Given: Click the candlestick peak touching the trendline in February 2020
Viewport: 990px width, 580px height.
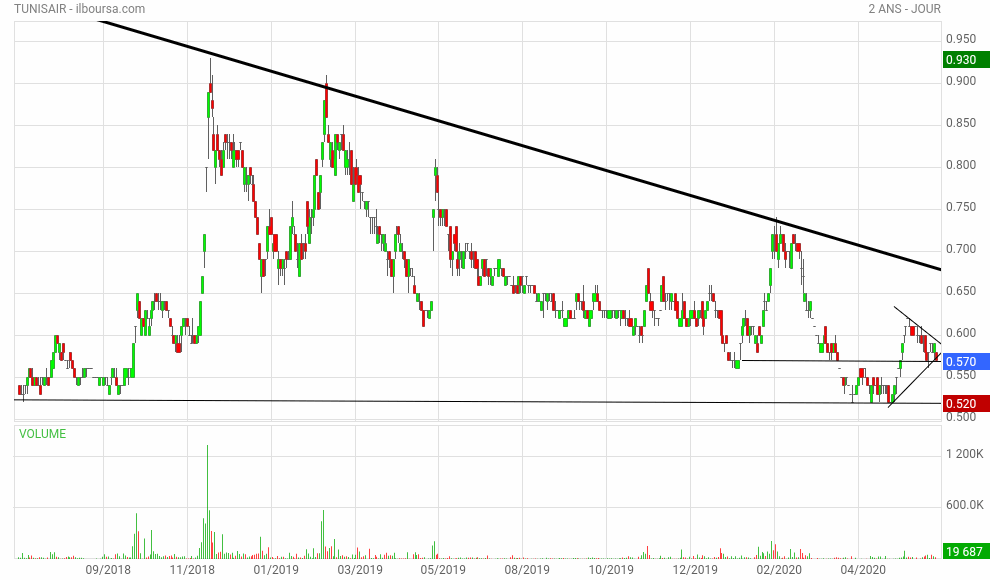Looking at the screenshot, I should (776, 234).
